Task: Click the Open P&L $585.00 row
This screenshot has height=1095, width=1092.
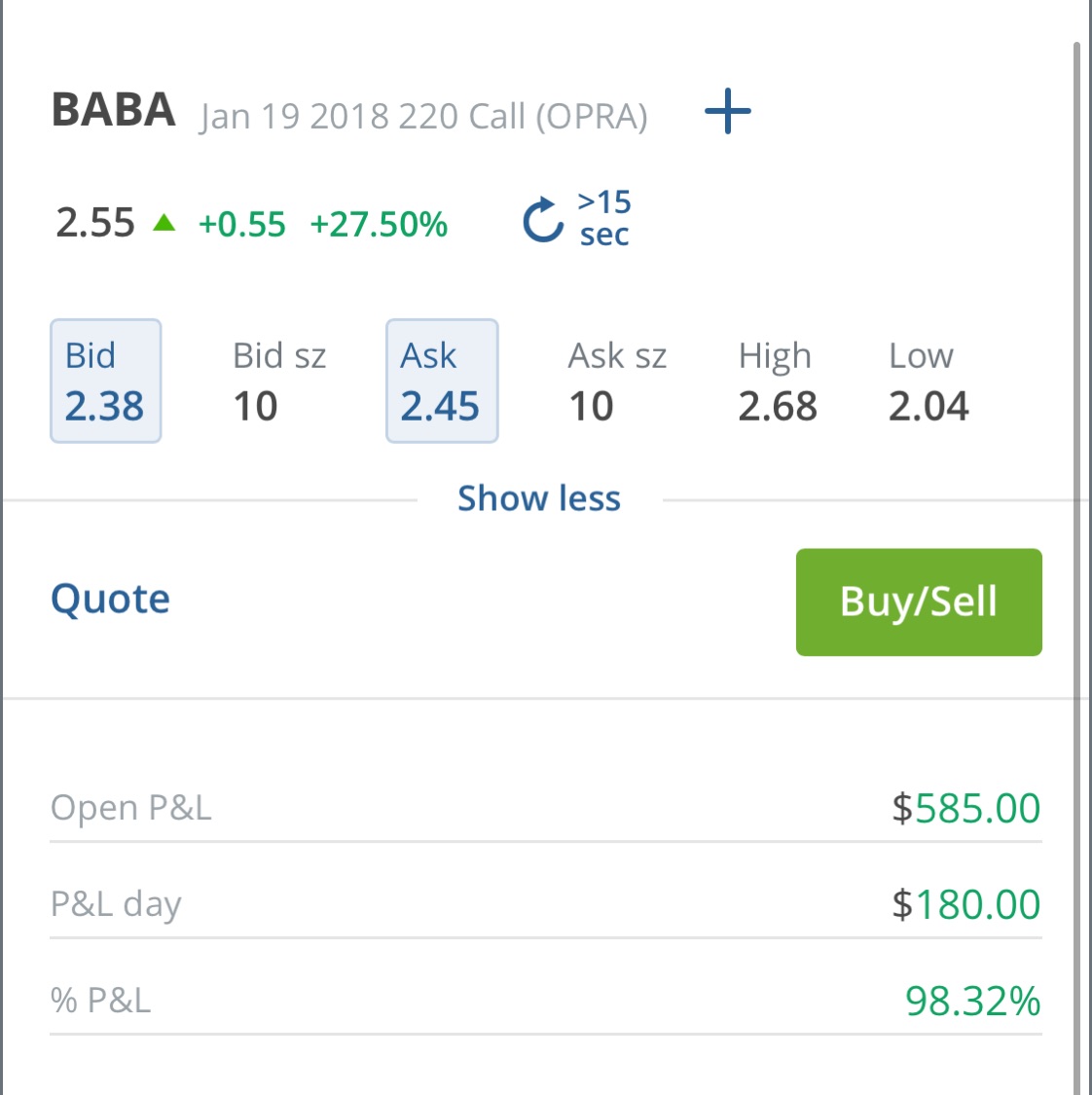Action: point(546,808)
